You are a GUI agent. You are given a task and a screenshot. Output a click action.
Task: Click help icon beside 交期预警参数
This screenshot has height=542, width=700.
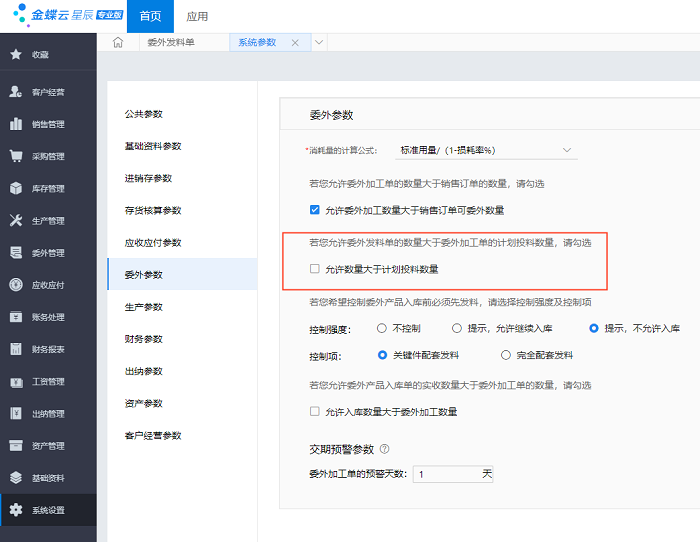pyautogui.click(x=384, y=449)
